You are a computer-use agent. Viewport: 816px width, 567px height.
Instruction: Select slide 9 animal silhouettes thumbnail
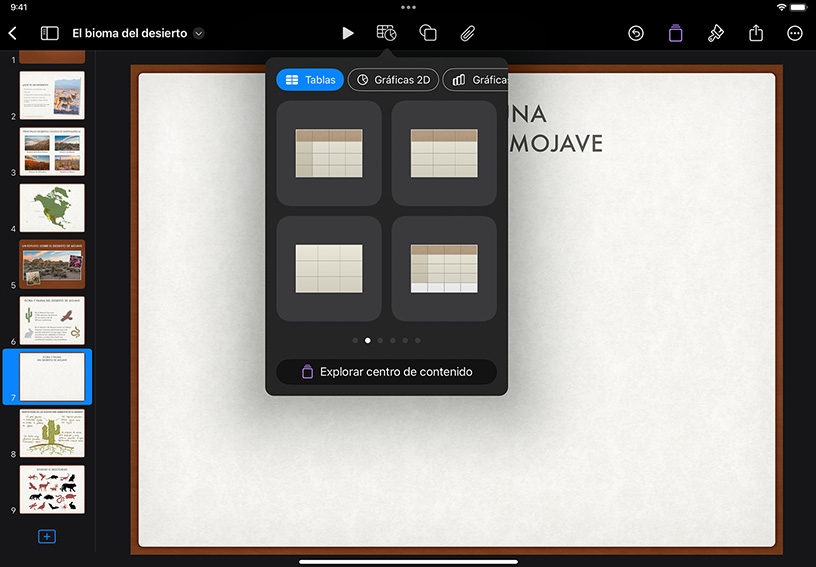click(x=52, y=489)
